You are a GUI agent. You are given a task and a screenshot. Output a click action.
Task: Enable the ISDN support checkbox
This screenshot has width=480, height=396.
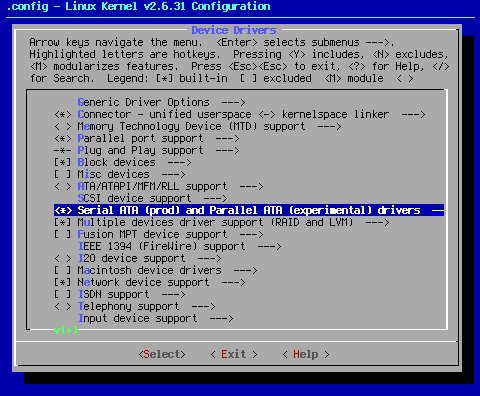[x=63, y=294]
